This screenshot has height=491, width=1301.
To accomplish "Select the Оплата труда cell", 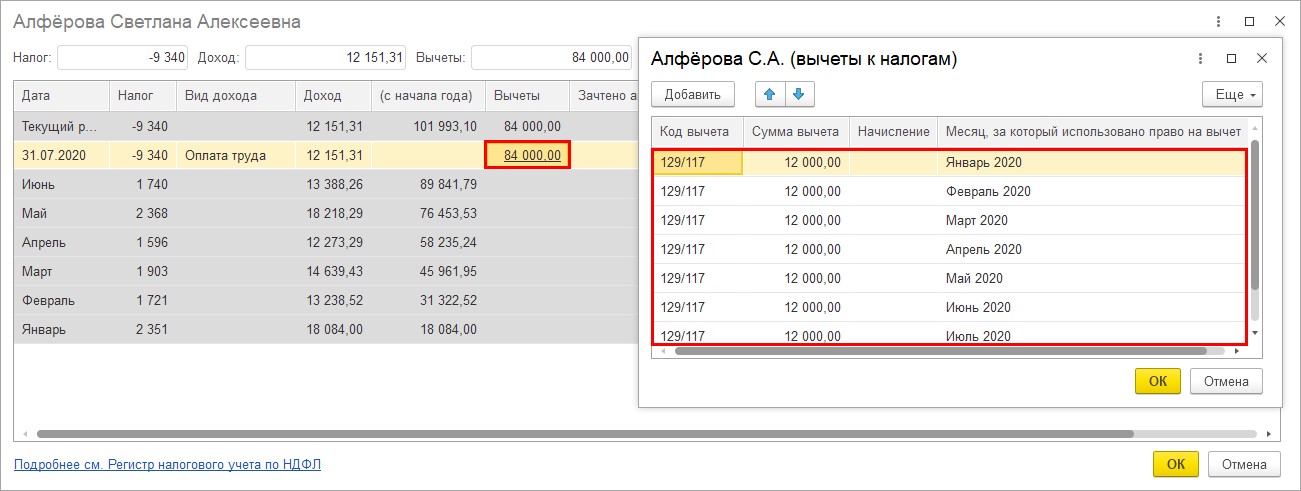I will 235,155.
